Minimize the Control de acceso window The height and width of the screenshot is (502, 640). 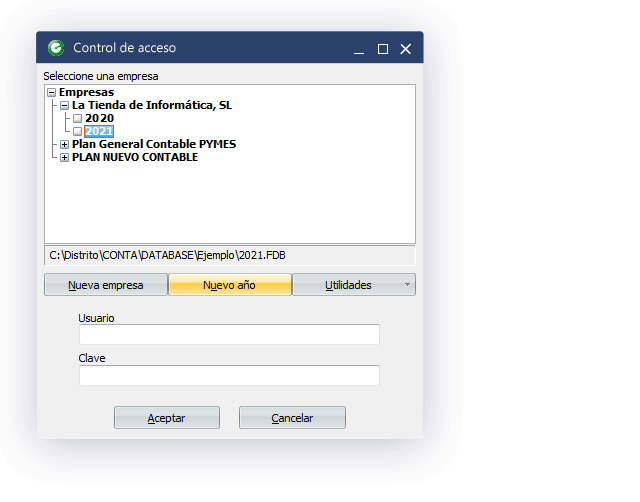358,49
